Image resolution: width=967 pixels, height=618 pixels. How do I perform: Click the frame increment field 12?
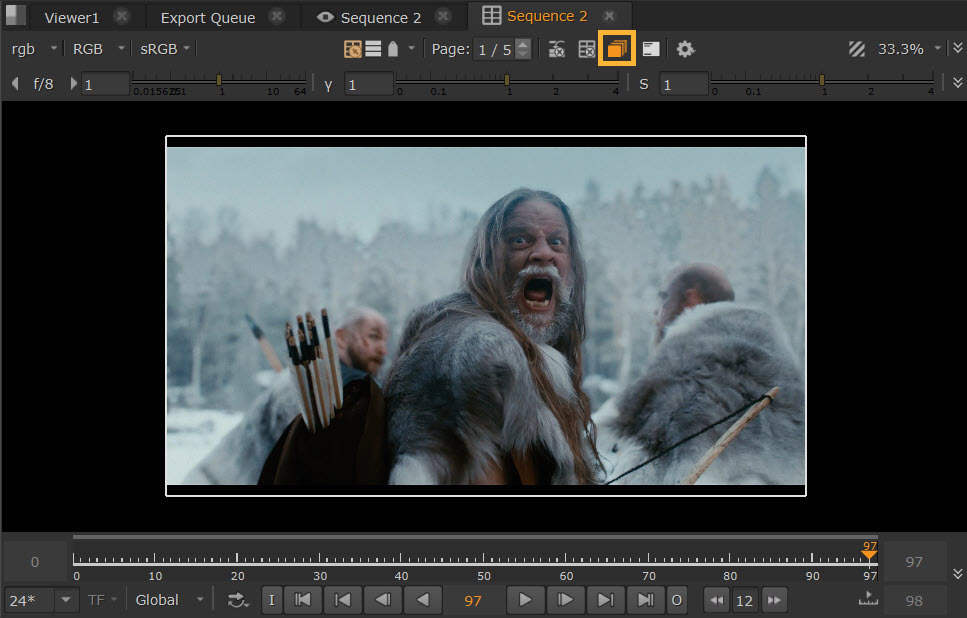[744, 601]
